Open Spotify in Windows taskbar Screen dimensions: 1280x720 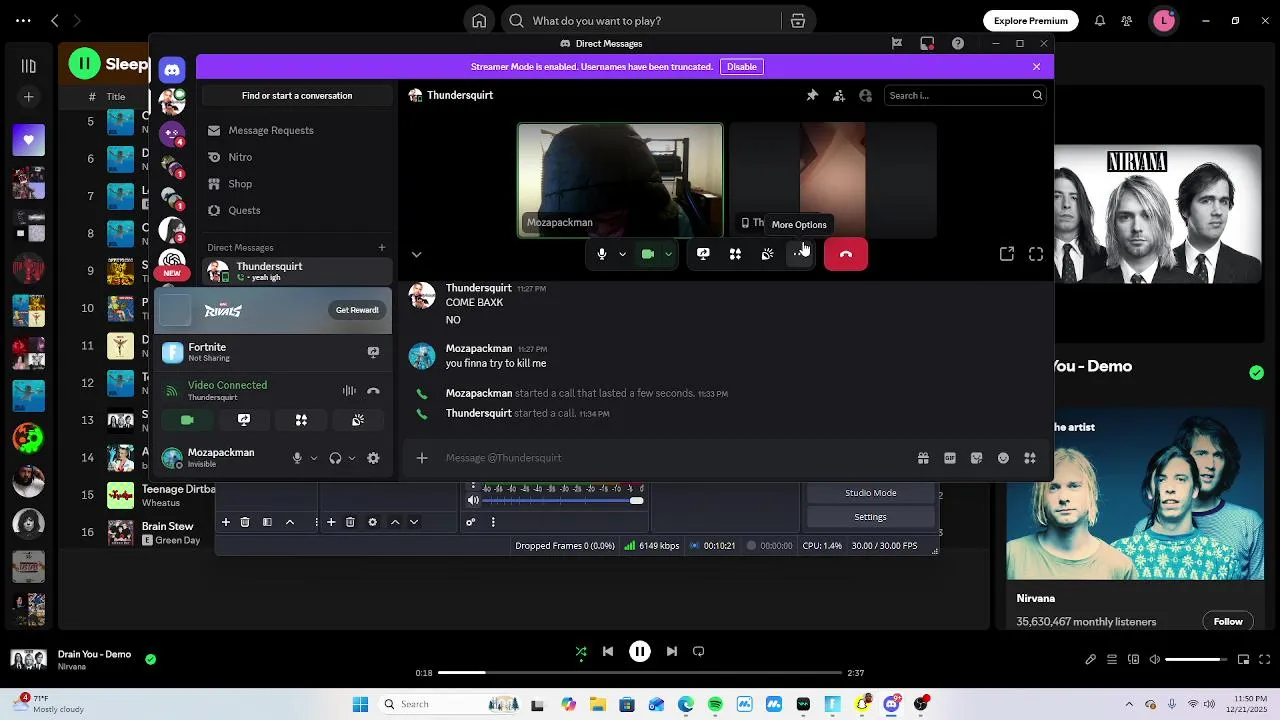coord(715,704)
